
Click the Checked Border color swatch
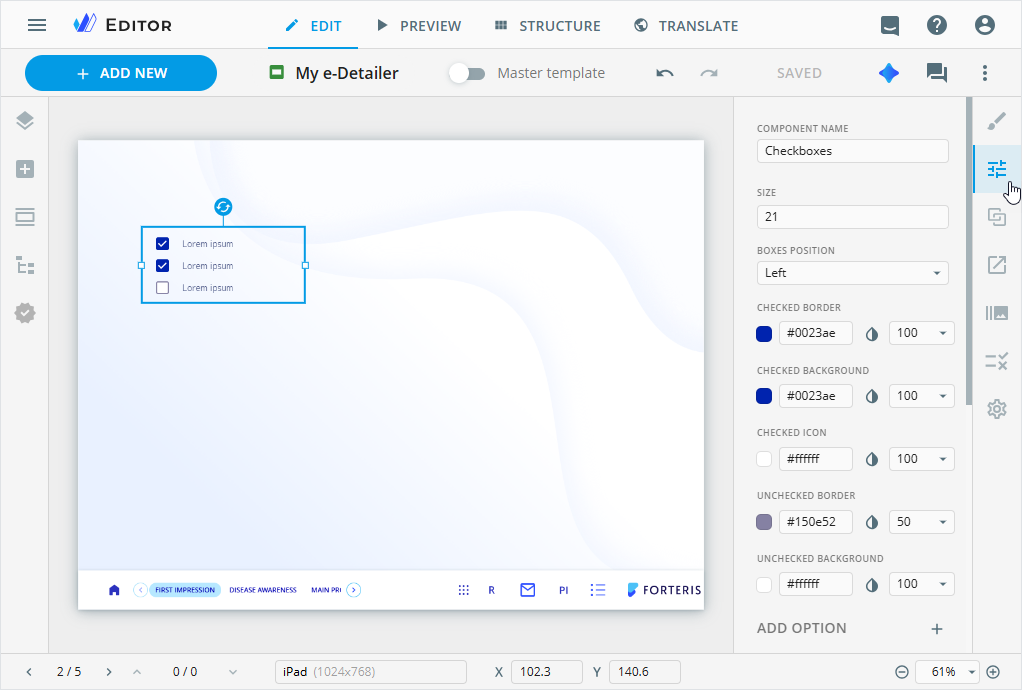point(764,334)
